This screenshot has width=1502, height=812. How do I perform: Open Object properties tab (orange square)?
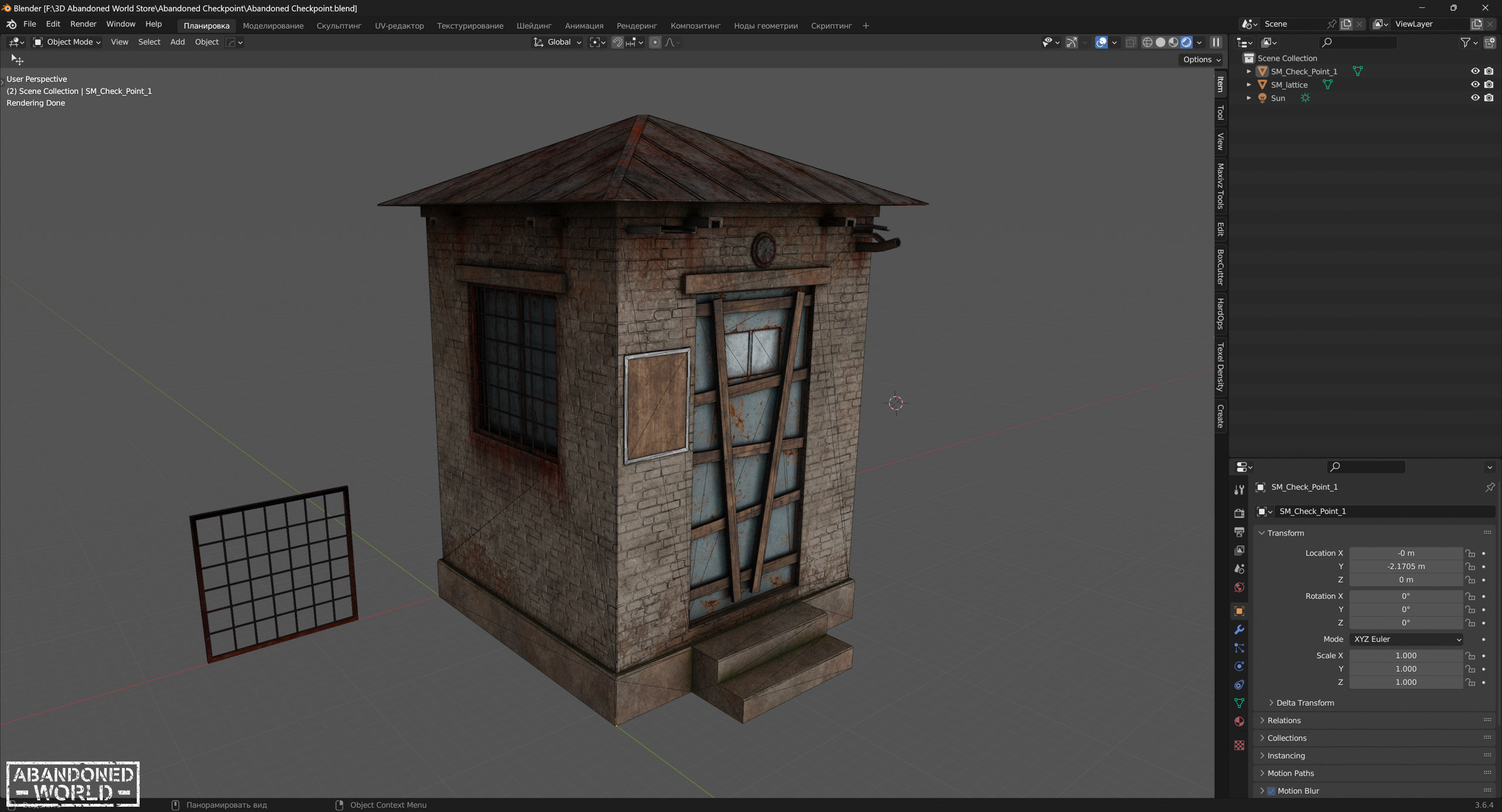(1239, 611)
